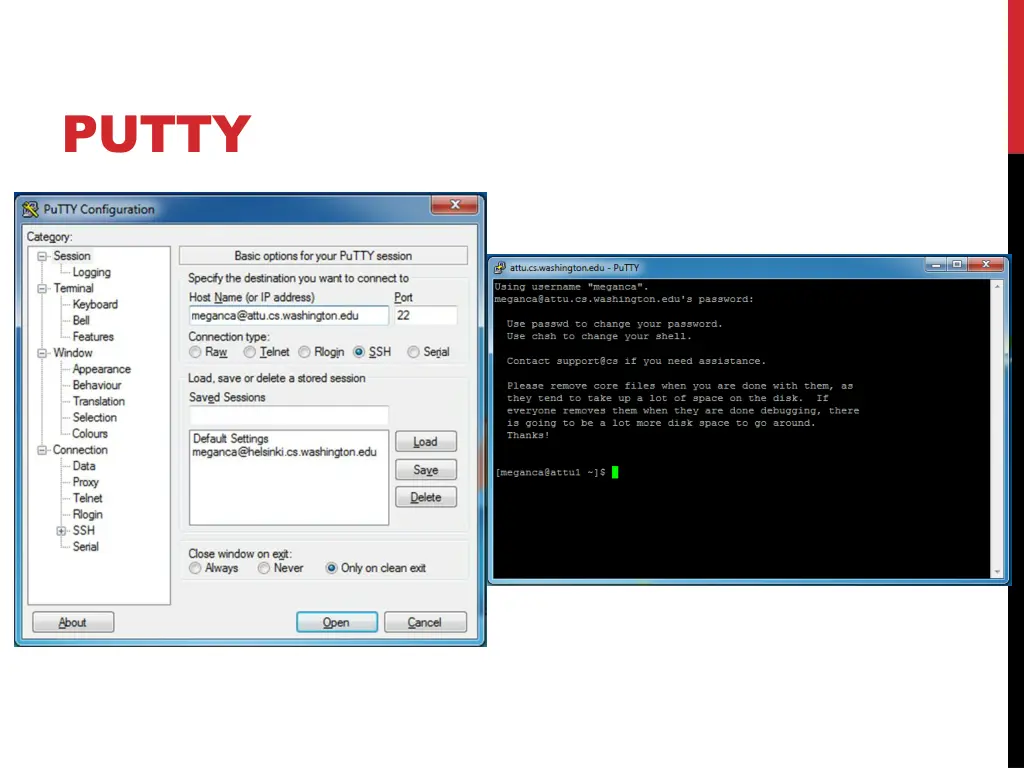Click the About button
The height and width of the screenshot is (768, 1024).
tap(72, 622)
